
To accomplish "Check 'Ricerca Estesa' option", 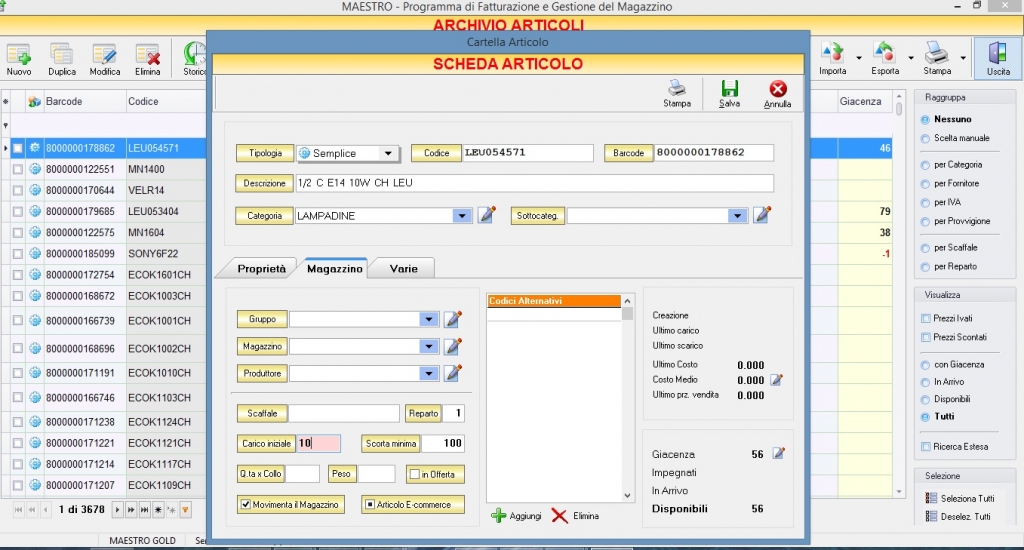I will [925, 447].
